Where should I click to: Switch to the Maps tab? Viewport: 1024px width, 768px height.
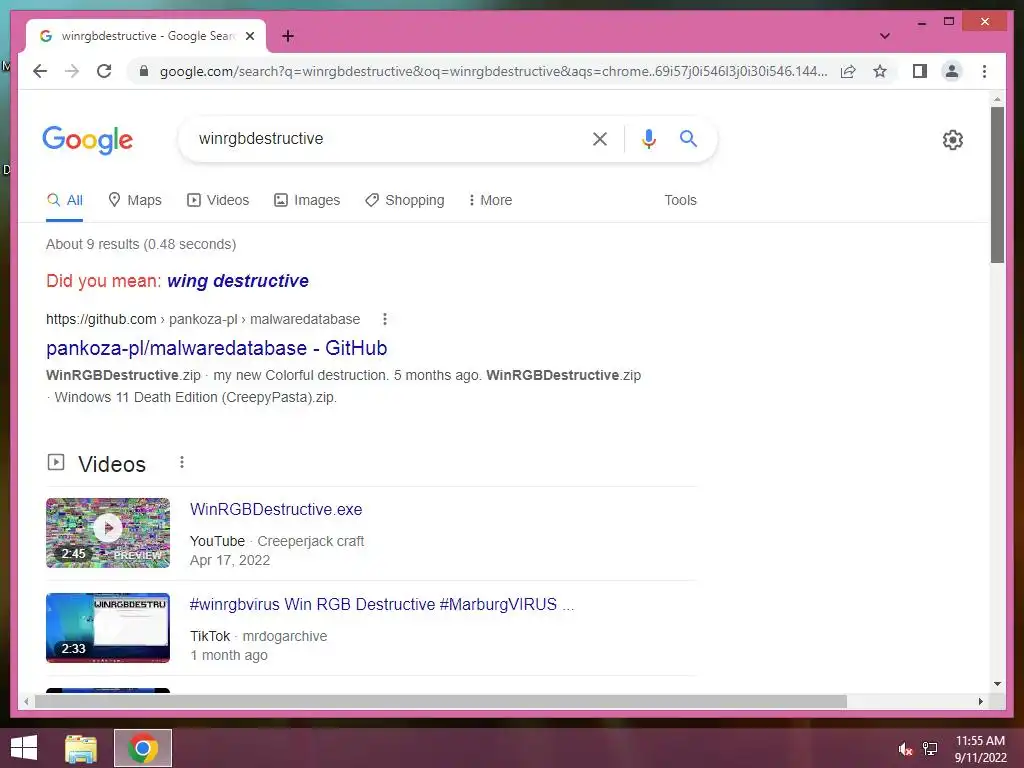pos(135,200)
